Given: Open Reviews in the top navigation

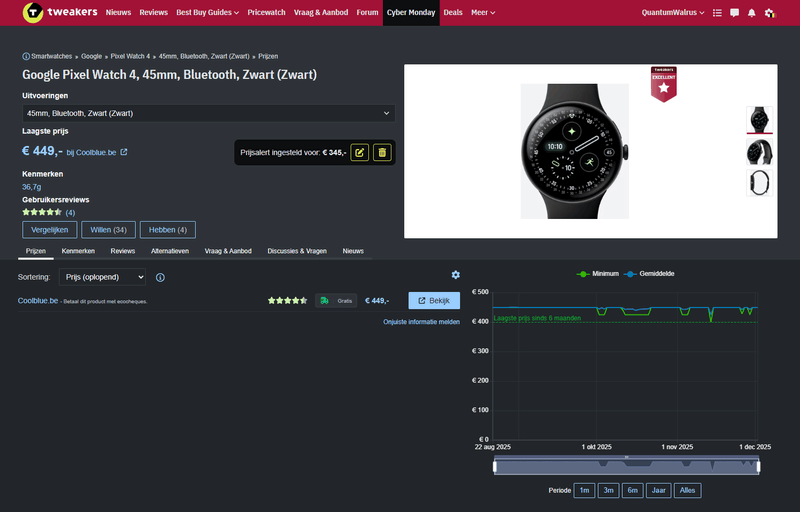Looking at the screenshot, I should (x=154, y=12).
